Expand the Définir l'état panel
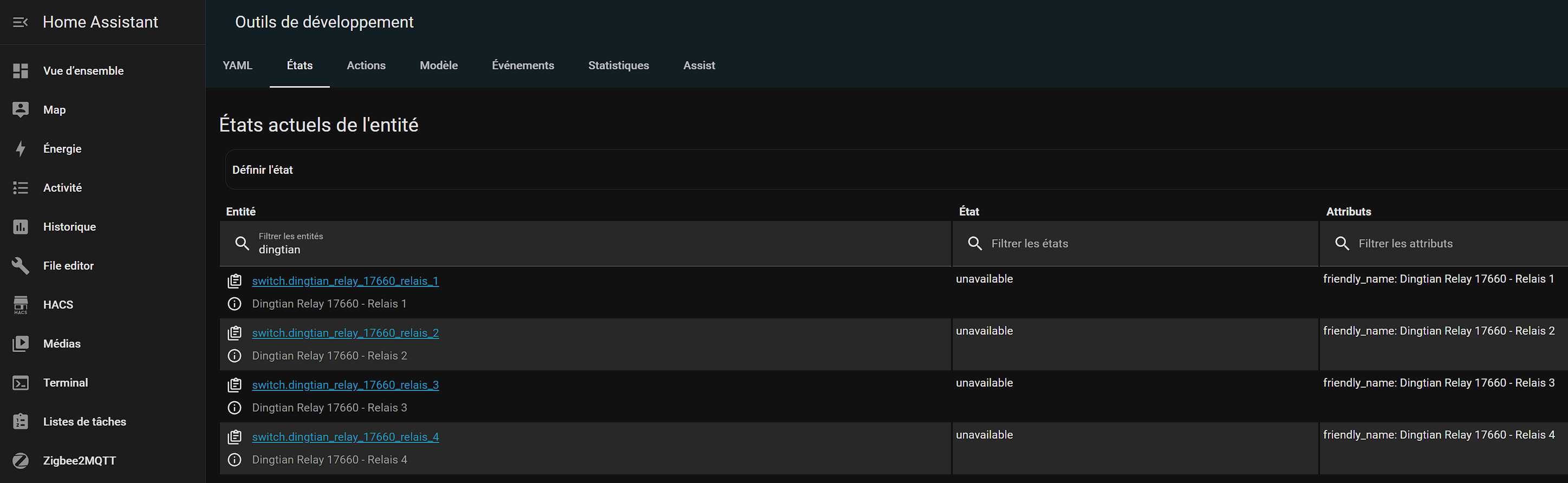This screenshot has width=1568, height=483. click(x=262, y=171)
